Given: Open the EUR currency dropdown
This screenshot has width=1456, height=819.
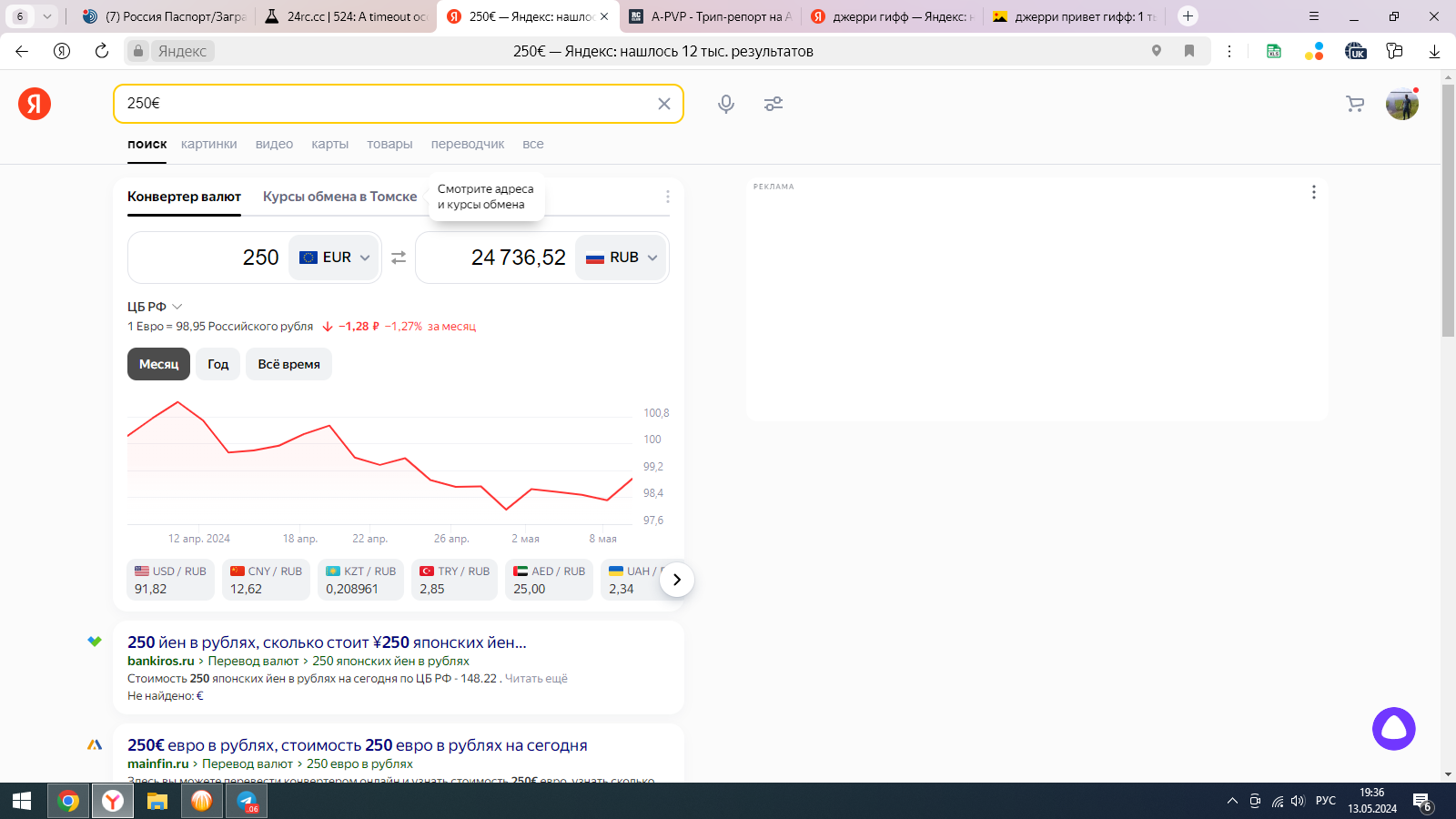Looking at the screenshot, I should [335, 258].
